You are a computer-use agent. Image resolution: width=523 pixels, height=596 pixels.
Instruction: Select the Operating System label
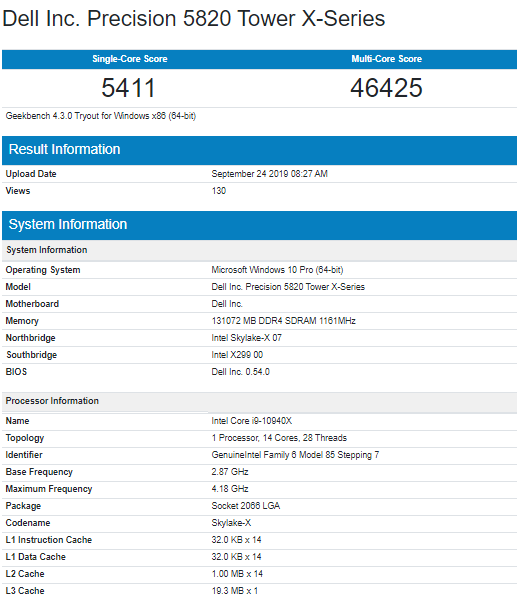[43, 270]
